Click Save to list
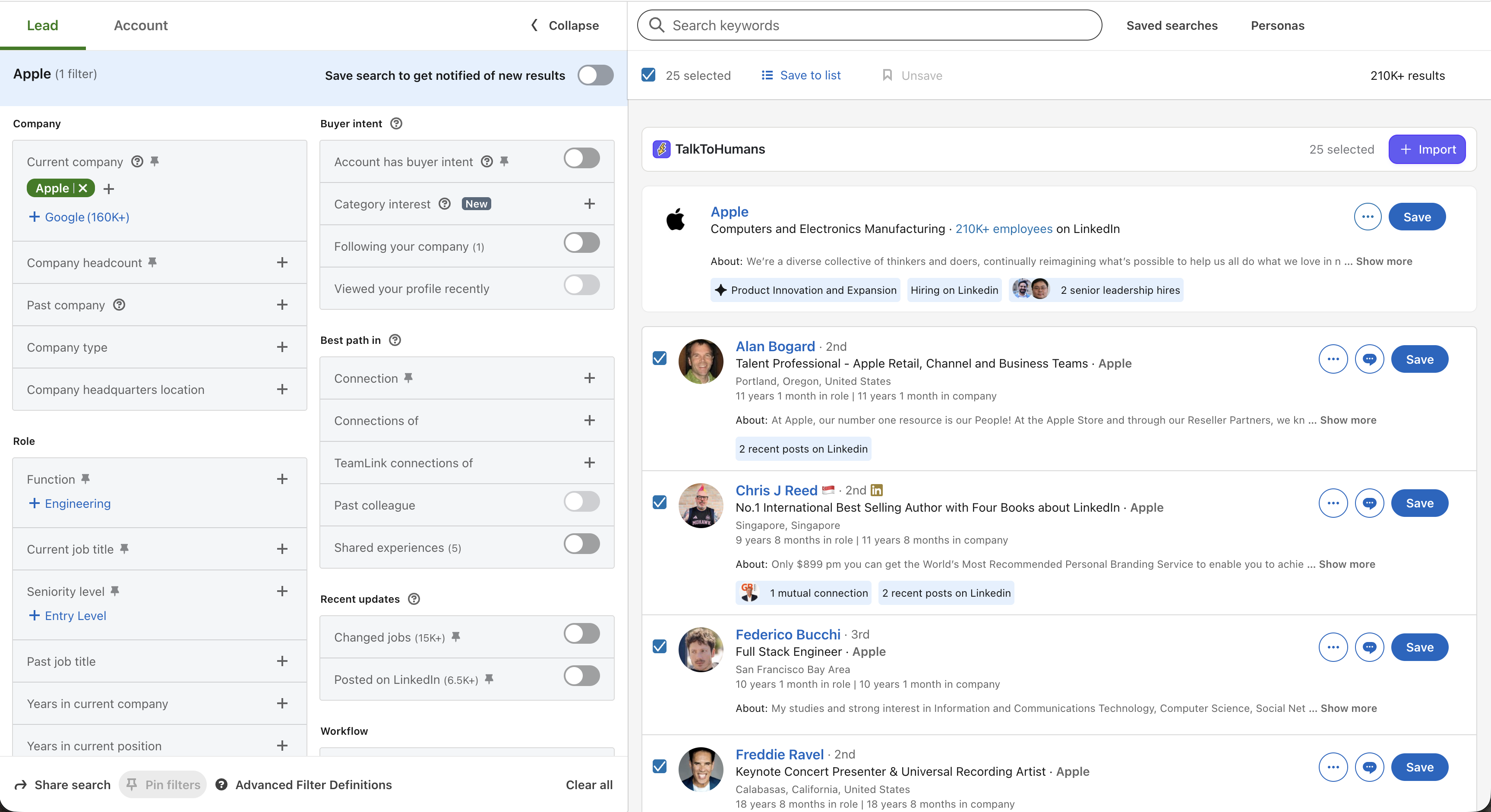The height and width of the screenshot is (812, 1491). tap(801, 75)
